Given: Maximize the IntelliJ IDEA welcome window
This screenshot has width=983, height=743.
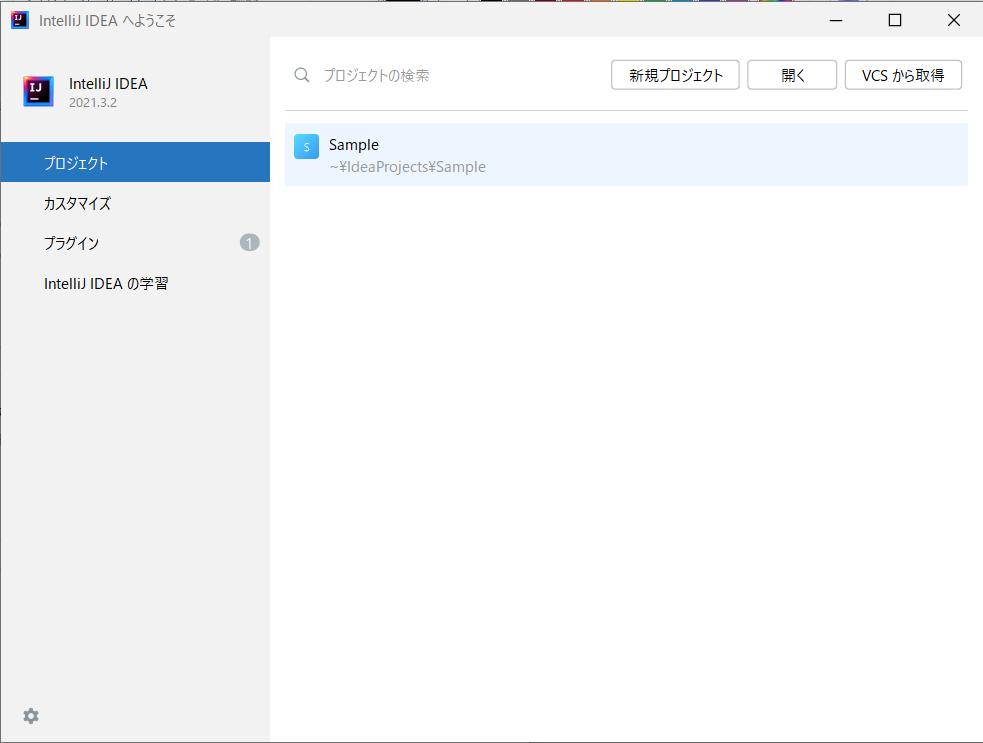Looking at the screenshot, I should 895,20.
